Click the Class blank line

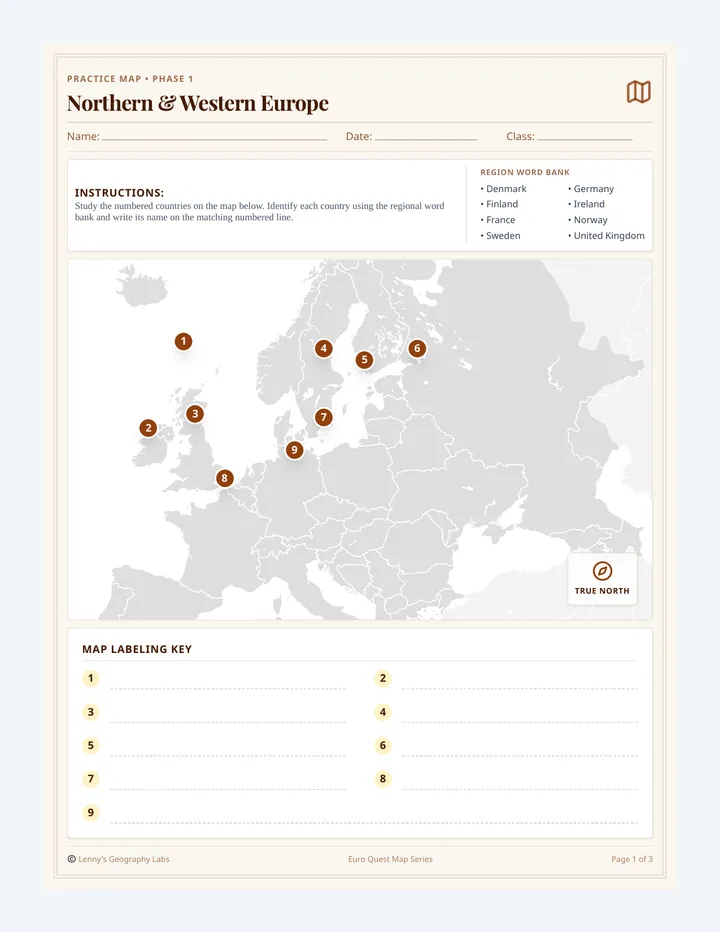point(585,139)
